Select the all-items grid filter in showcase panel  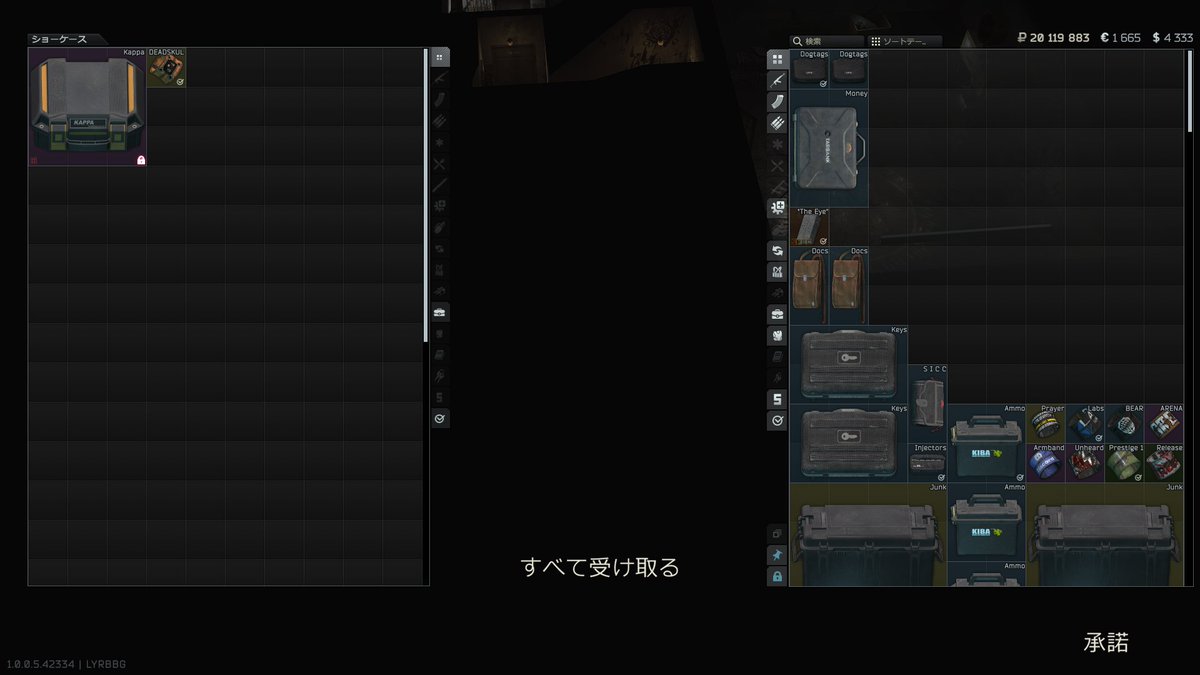click(x=440, y=57)
